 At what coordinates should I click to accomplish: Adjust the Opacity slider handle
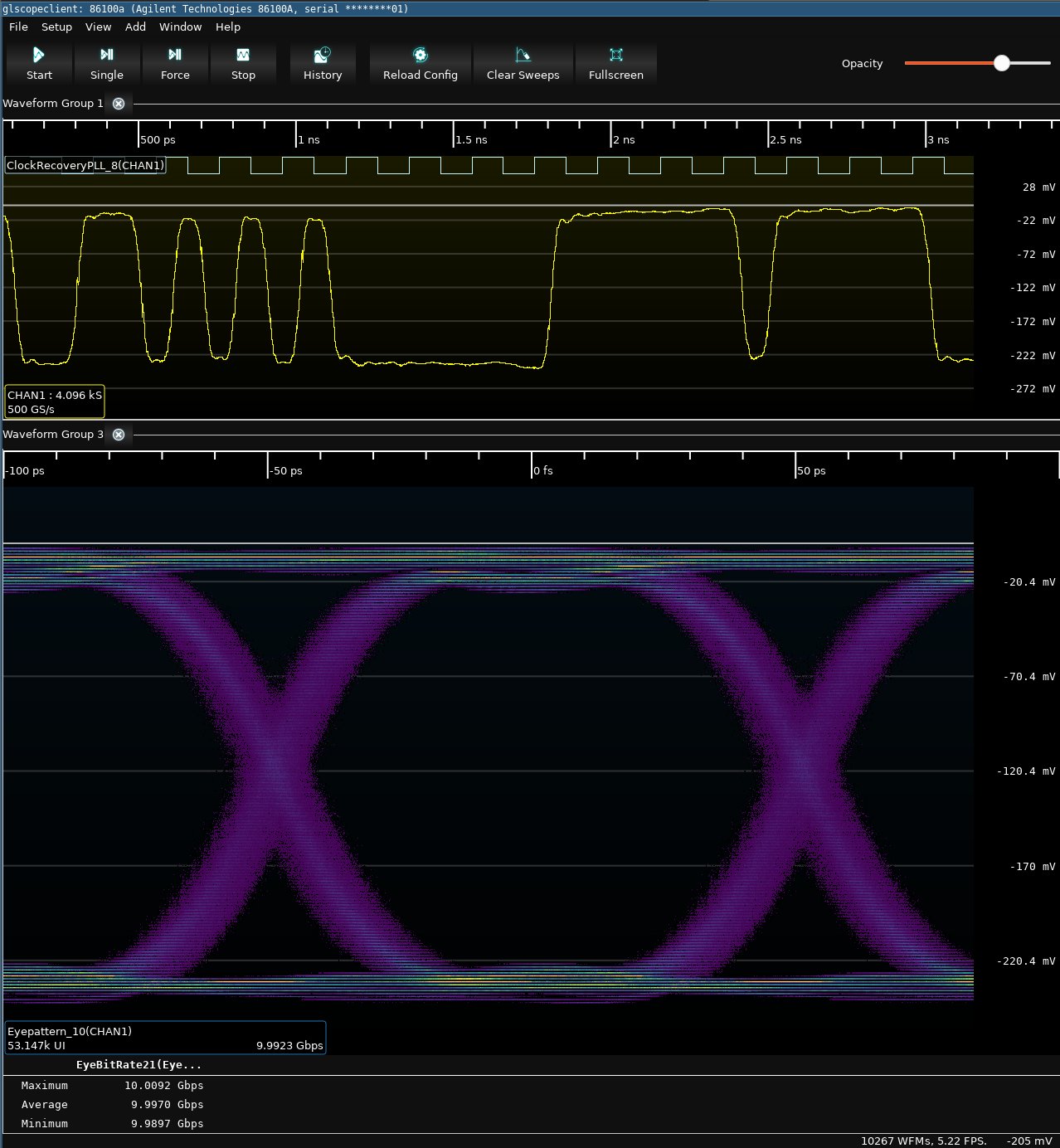pos(1002,63)
